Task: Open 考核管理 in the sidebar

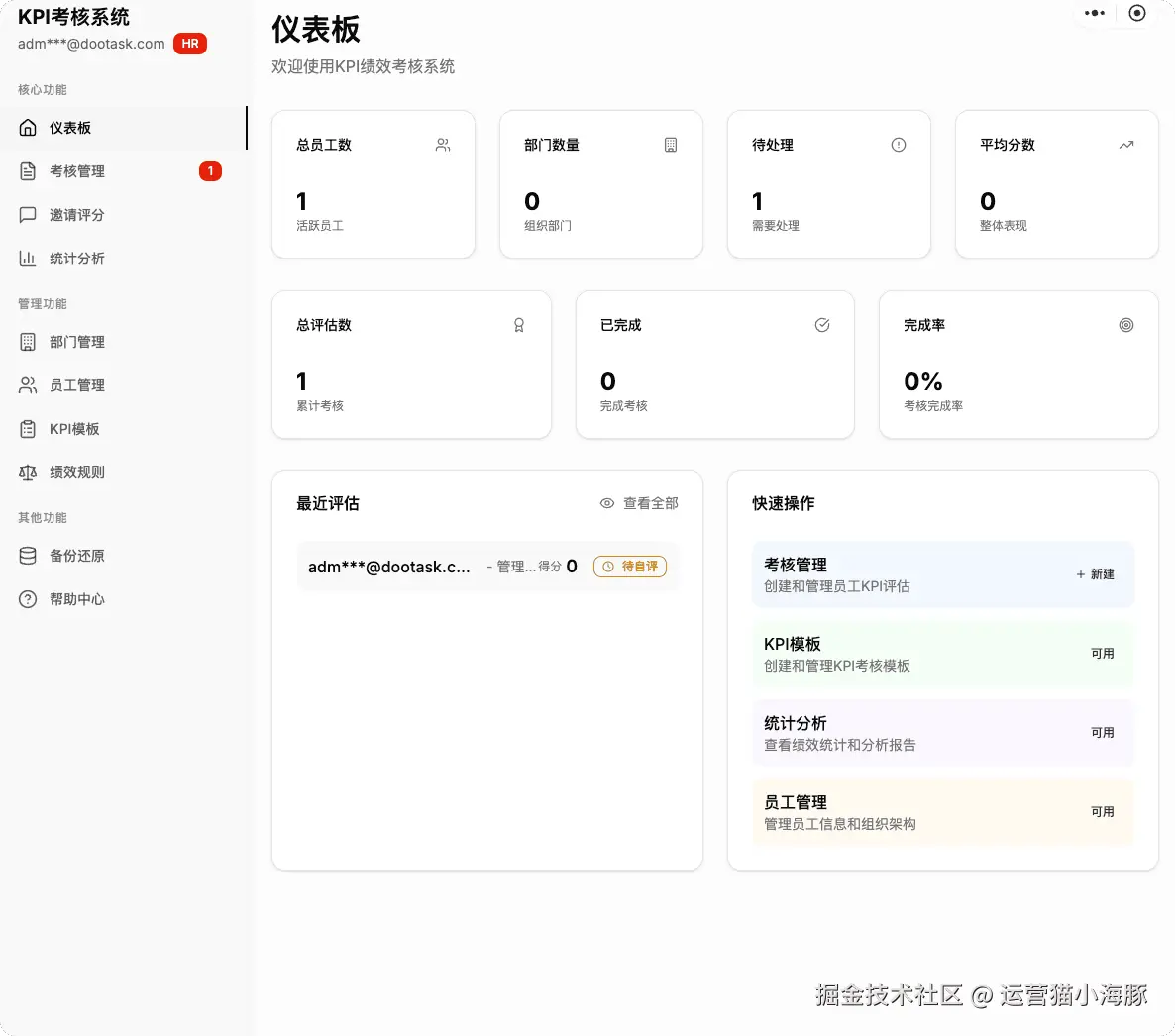Action: click(x=123, y=171)
